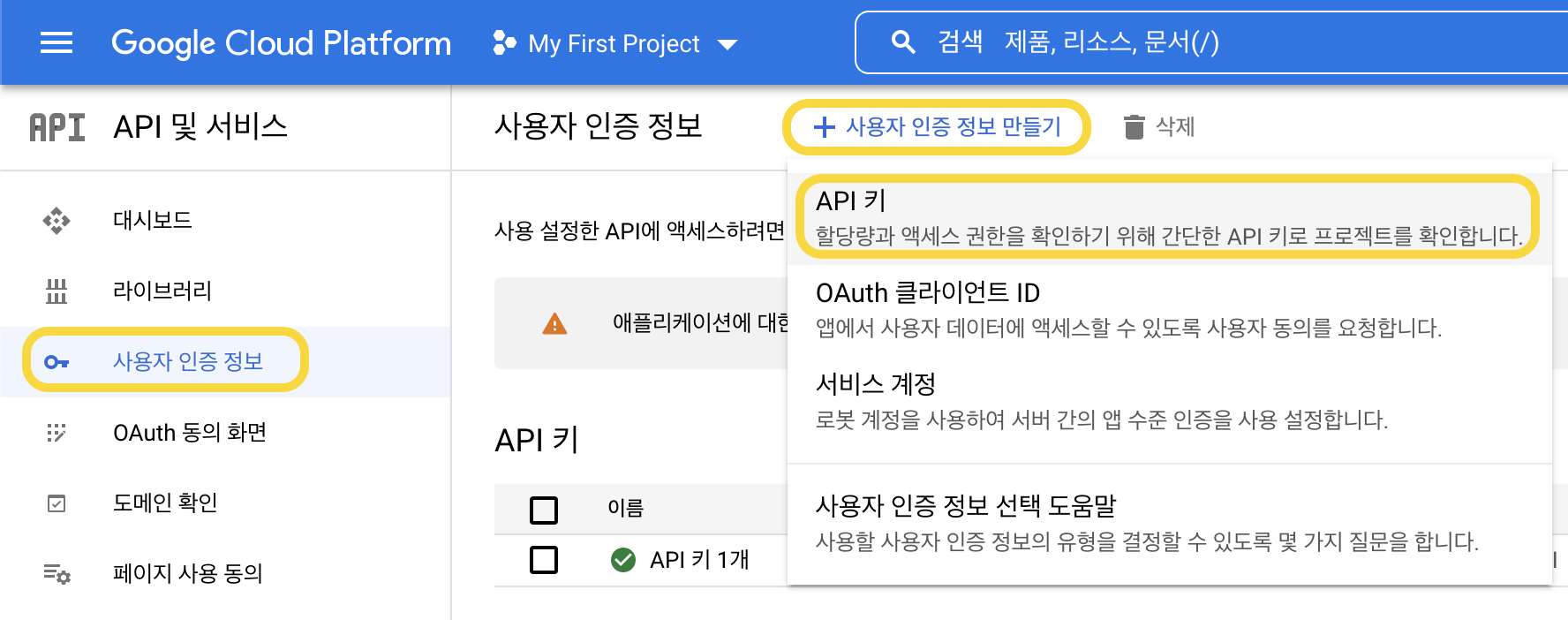Click the Google Cloud Platform logo
This screenshot has height=620, width=1568.
pos(281,43)
